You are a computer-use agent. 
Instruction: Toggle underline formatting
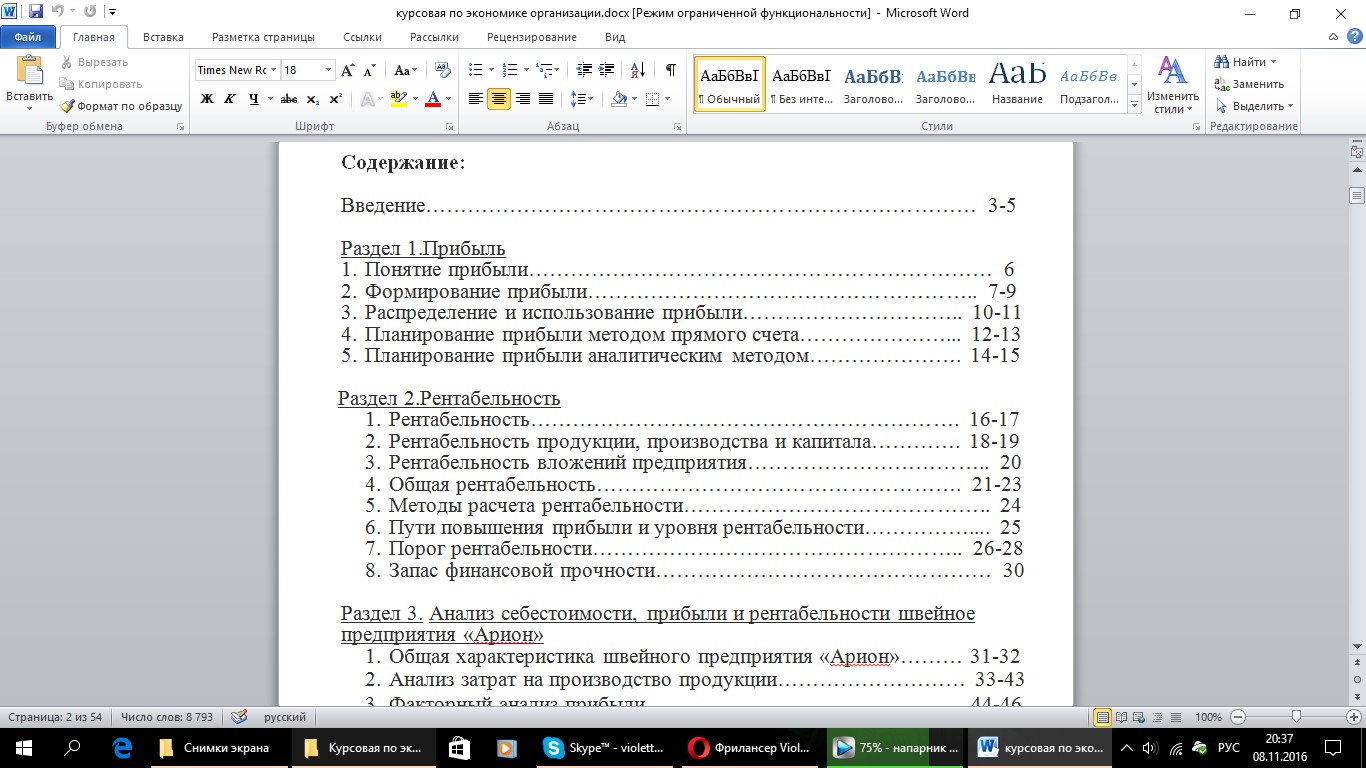[254, 99]
